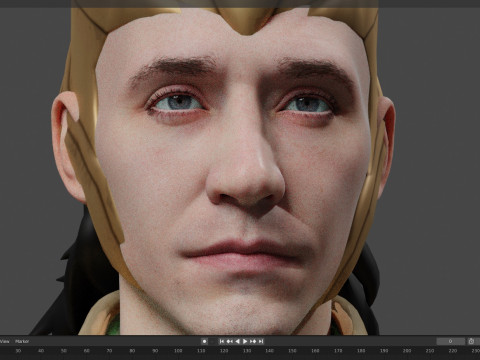Click frame 150 on the timeline ruler
This screenshot has height=360, width=480.
[x=292, y=351]
